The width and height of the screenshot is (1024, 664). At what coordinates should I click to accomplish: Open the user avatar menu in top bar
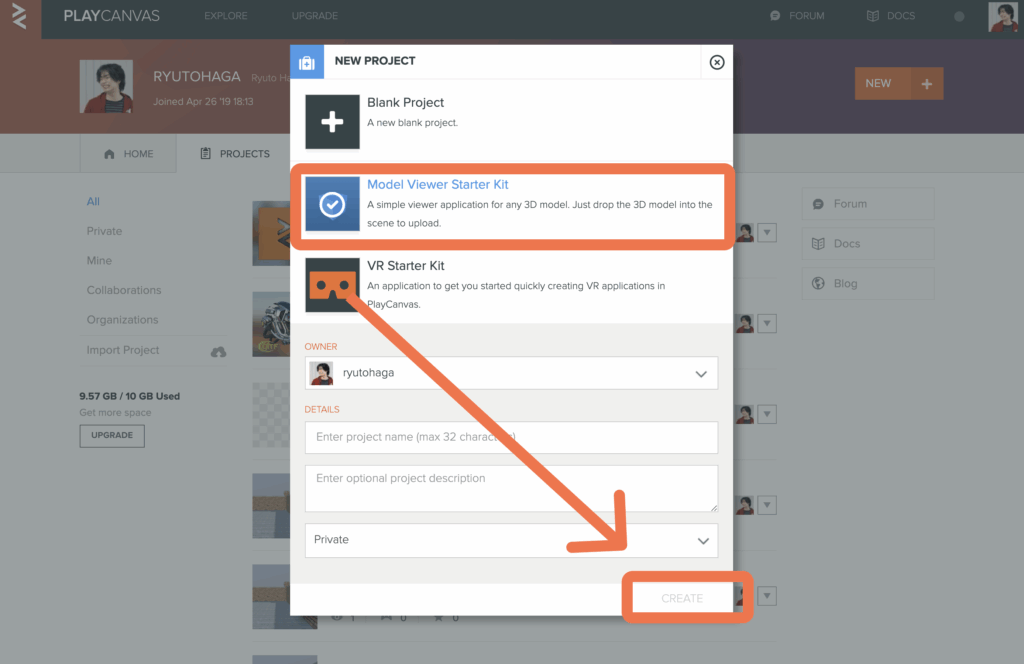1002,16
